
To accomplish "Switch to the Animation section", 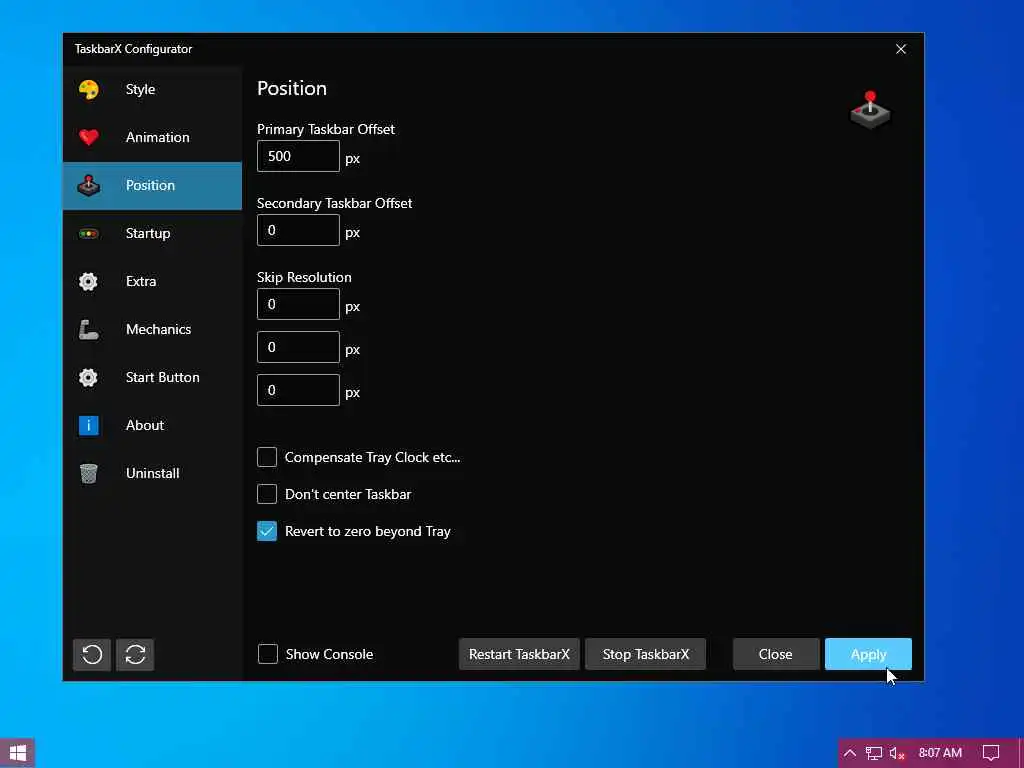I will 152,137.
